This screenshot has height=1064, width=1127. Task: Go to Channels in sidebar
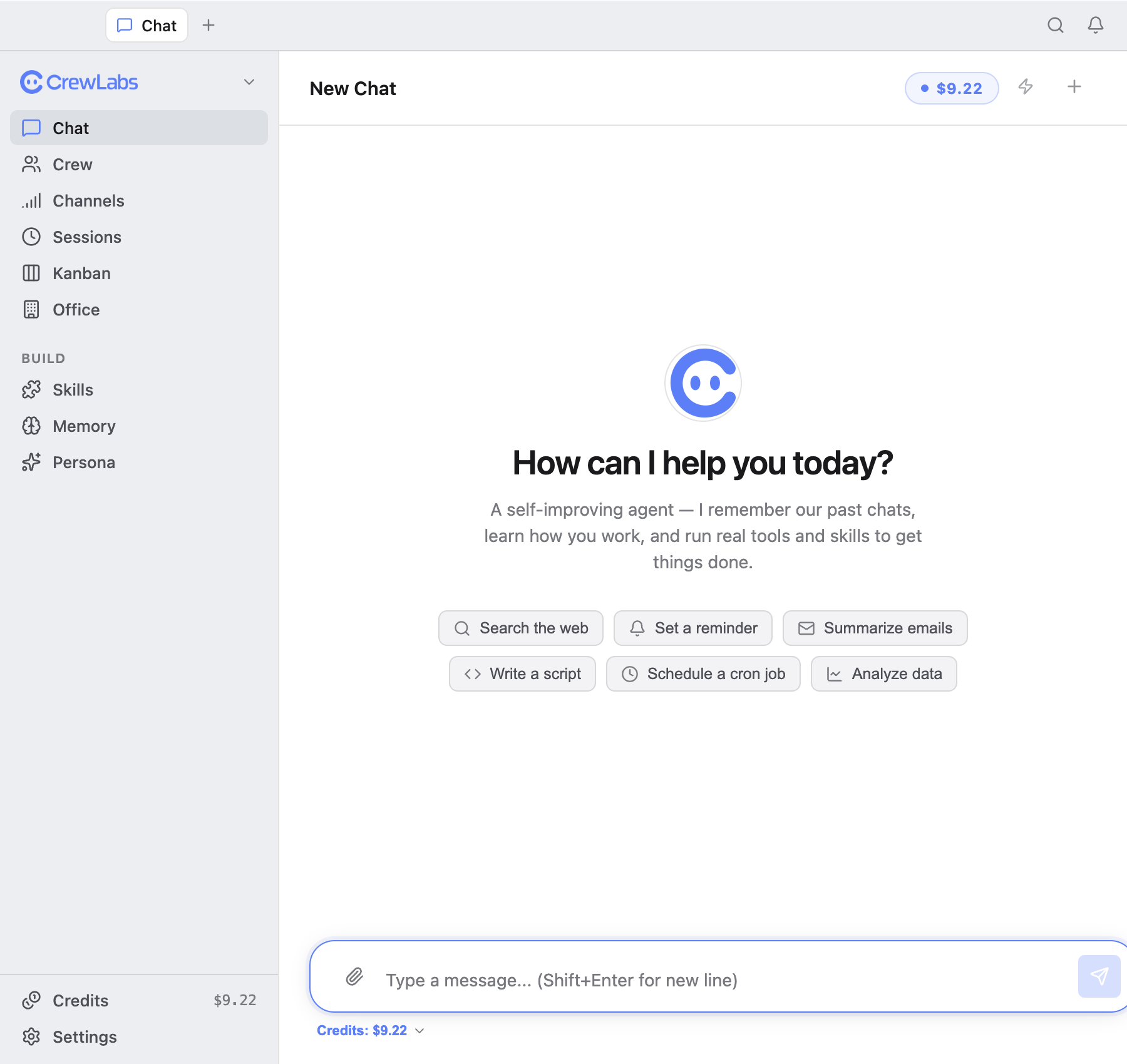[x=139, y=200]
